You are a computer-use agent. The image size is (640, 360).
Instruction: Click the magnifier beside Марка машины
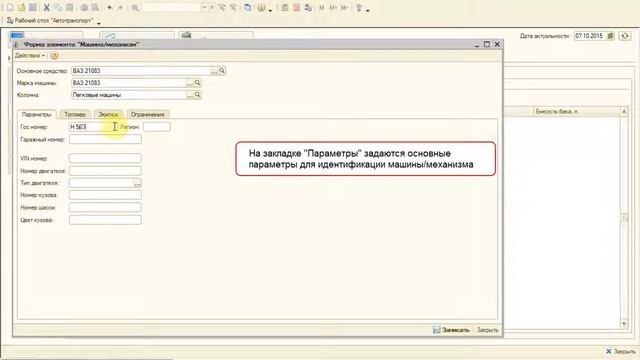(198, 83)
